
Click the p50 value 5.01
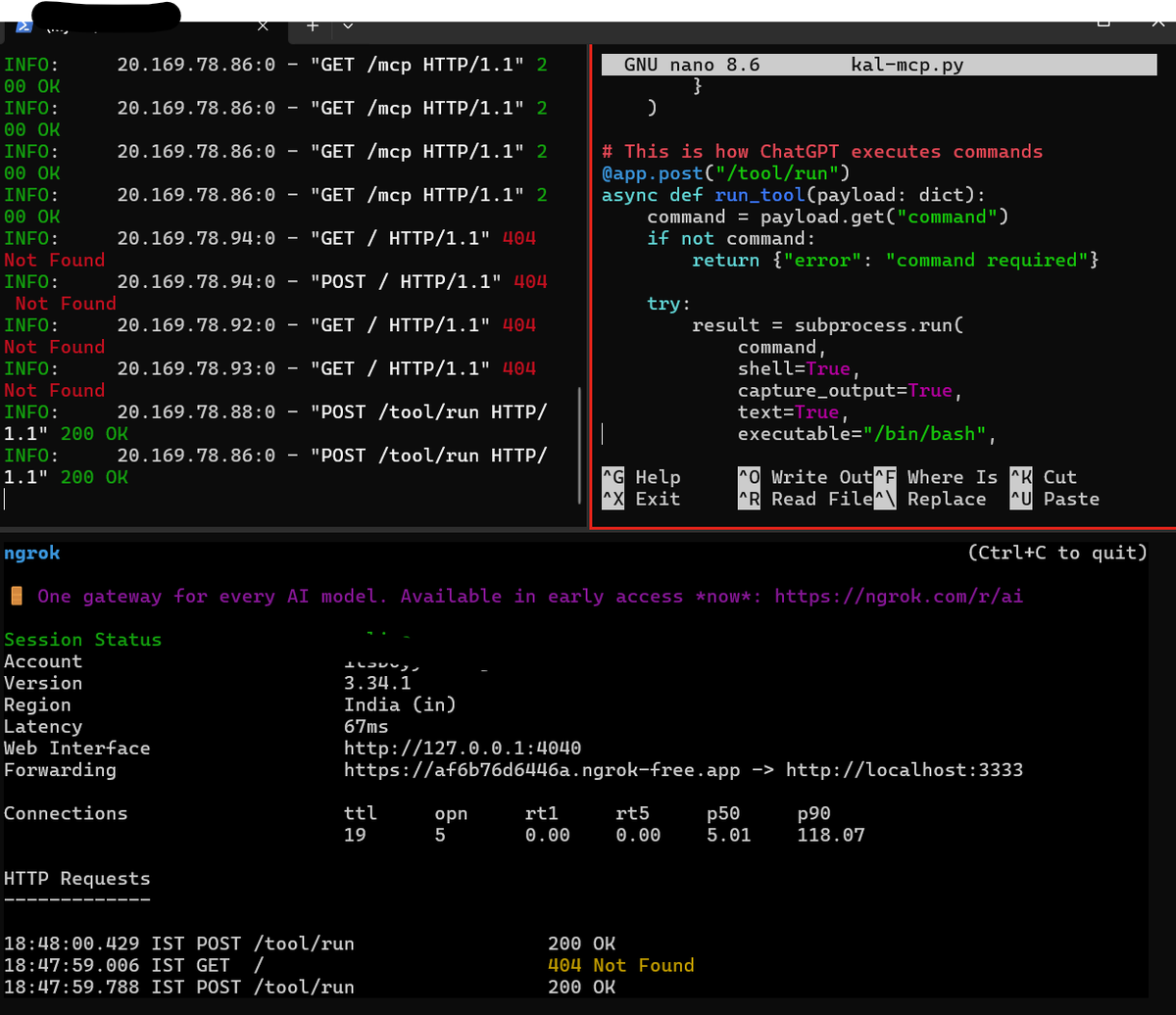point(729,835)
